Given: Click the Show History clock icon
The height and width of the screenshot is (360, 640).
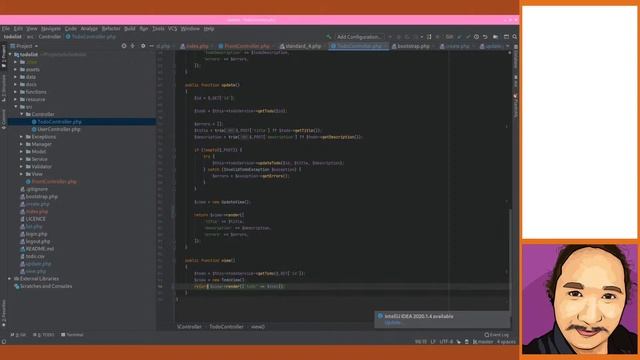Looking at the screenshot, I should pos(476,37).
